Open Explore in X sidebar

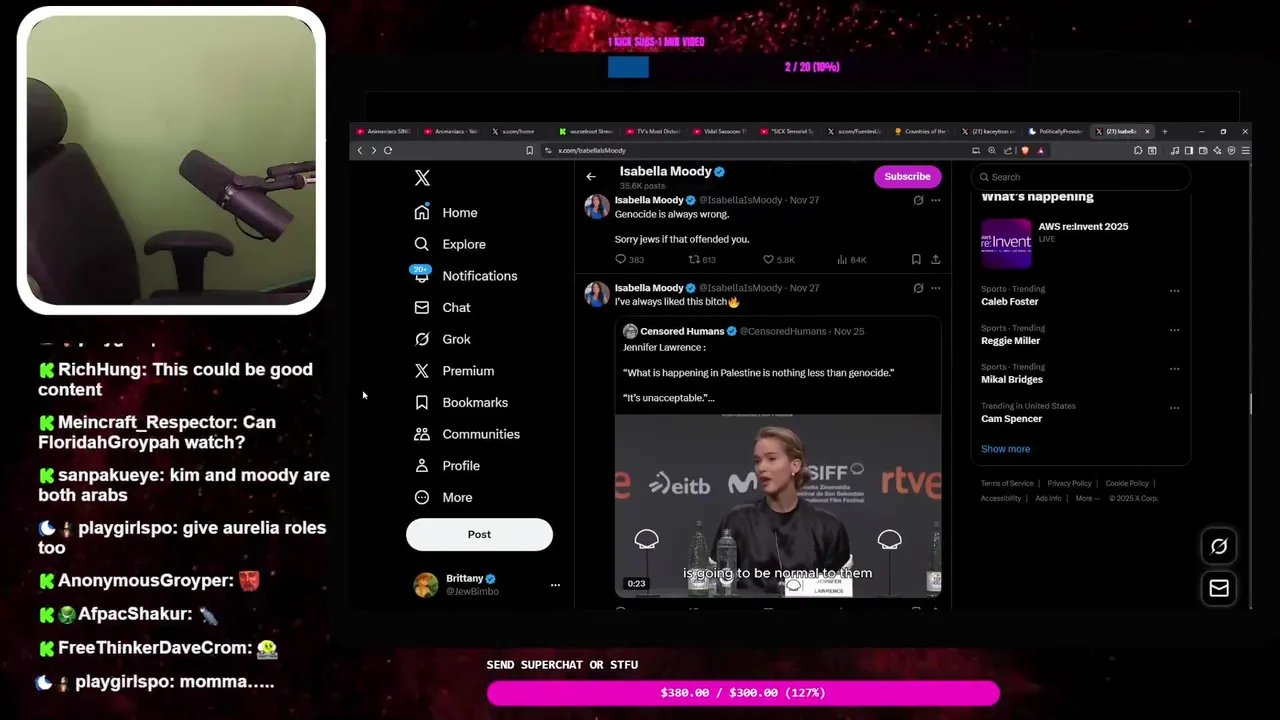pyautogui.click(x=450, y=244)
